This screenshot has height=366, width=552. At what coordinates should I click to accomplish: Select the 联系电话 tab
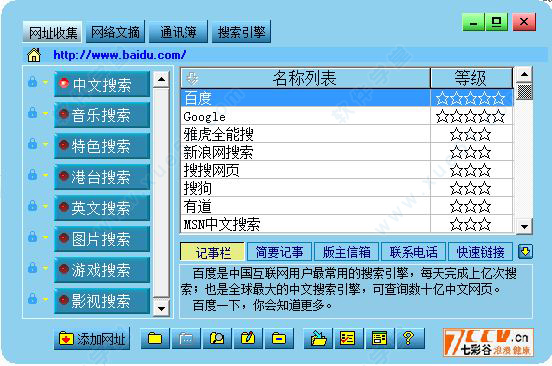(x=413, y=252)
